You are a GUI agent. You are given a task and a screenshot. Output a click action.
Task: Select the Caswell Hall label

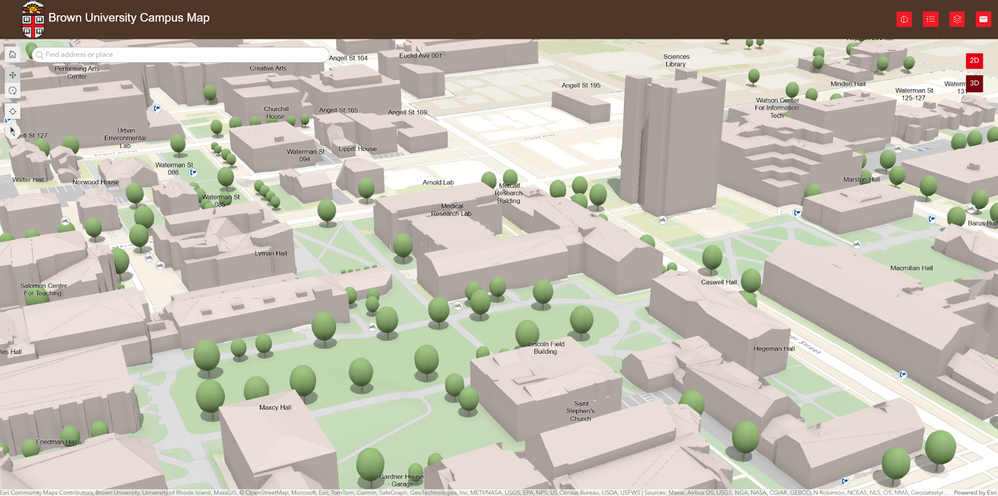(x=719, y=282)
